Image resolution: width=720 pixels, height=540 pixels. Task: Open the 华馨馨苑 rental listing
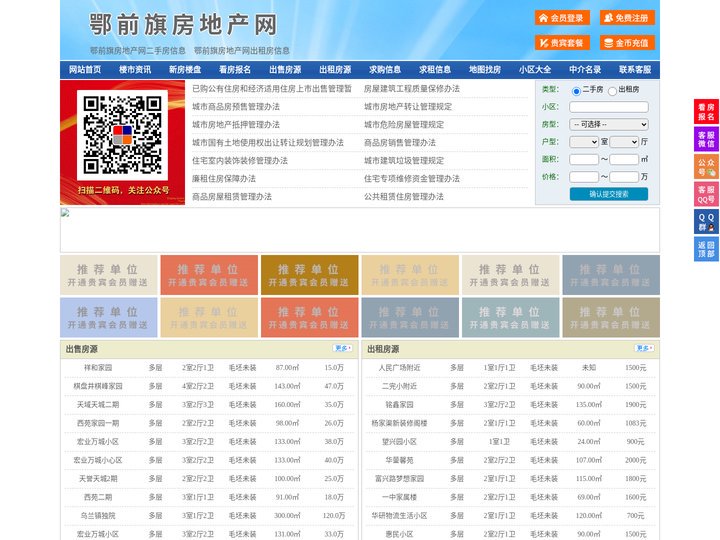tap(399, 460)
